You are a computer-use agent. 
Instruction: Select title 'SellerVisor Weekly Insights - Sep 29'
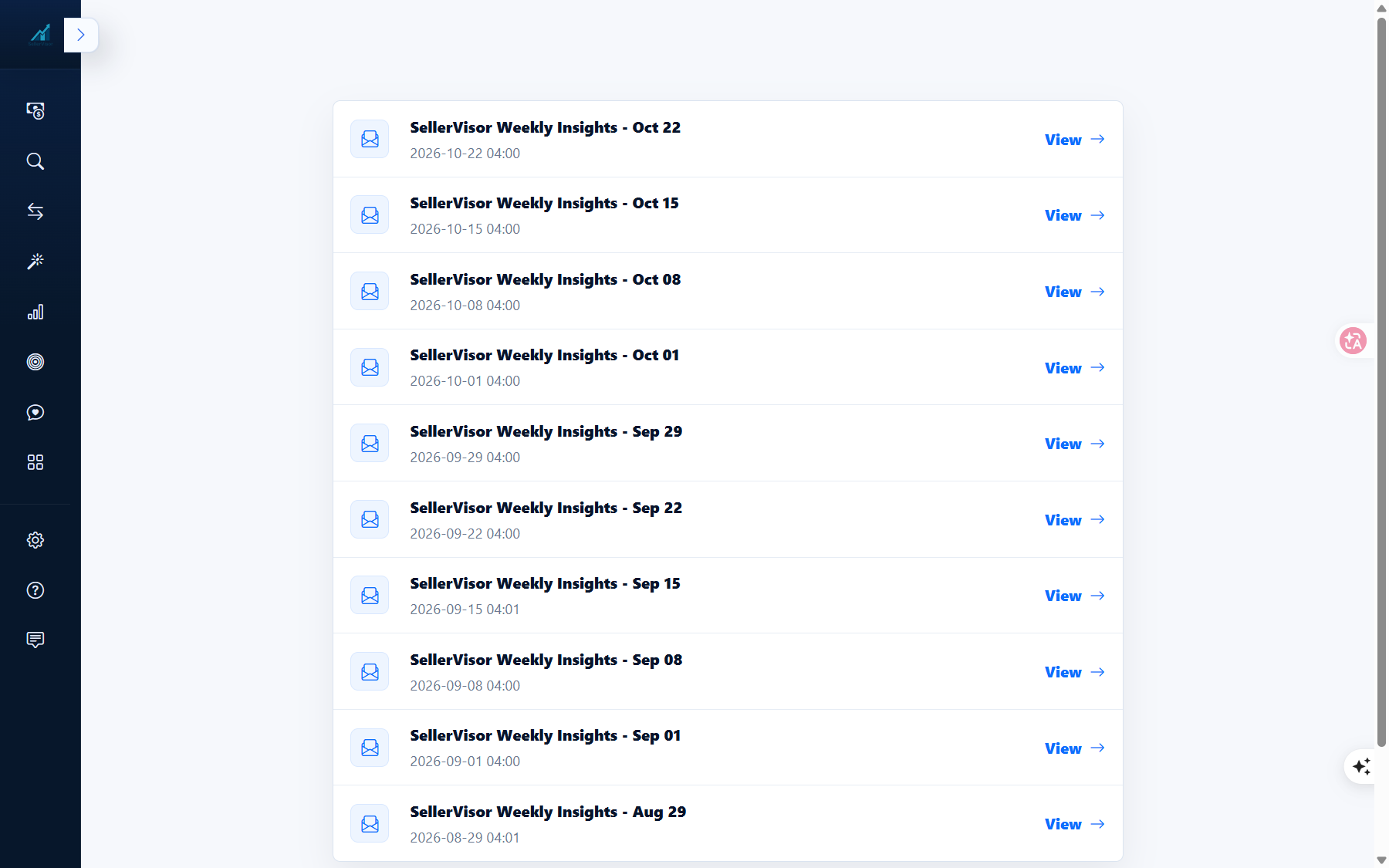[546, 431]
